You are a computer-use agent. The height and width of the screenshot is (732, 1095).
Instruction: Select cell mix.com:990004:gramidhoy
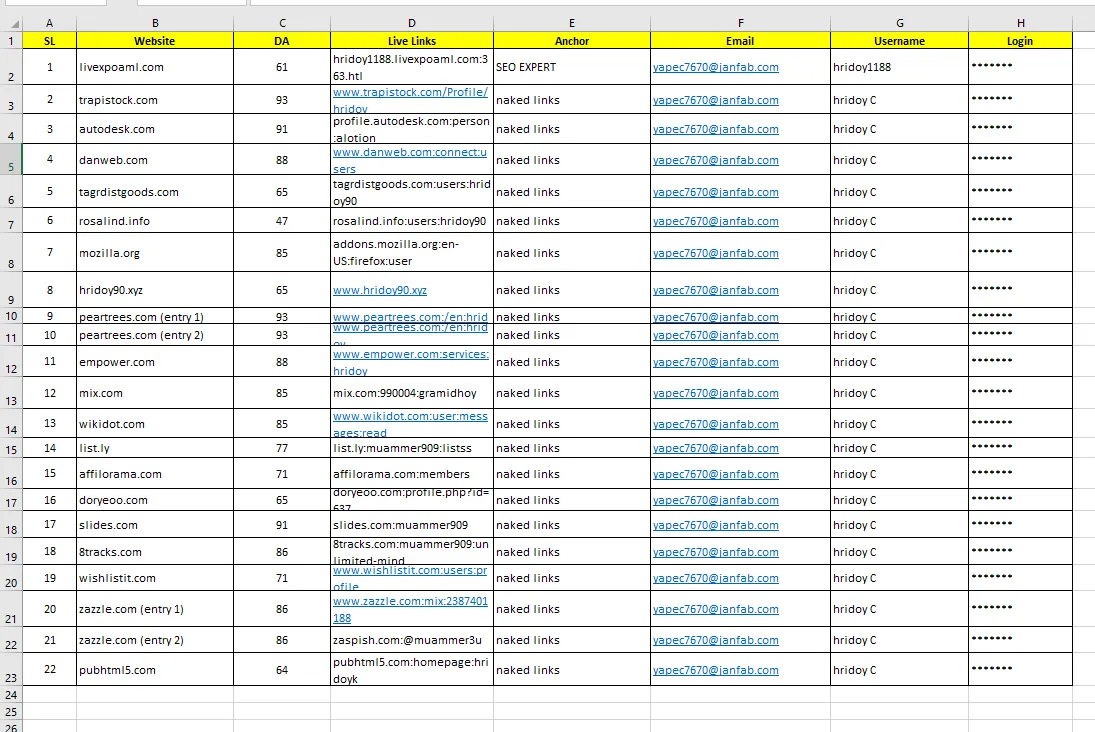pyautogui.click(x=412, y=393)
